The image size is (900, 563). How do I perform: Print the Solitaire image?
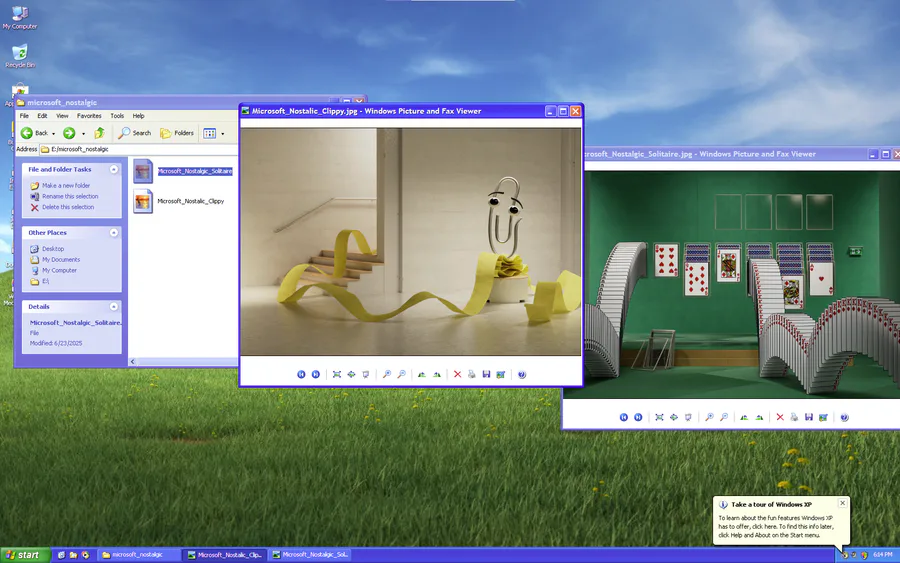(x=794, y=417)
